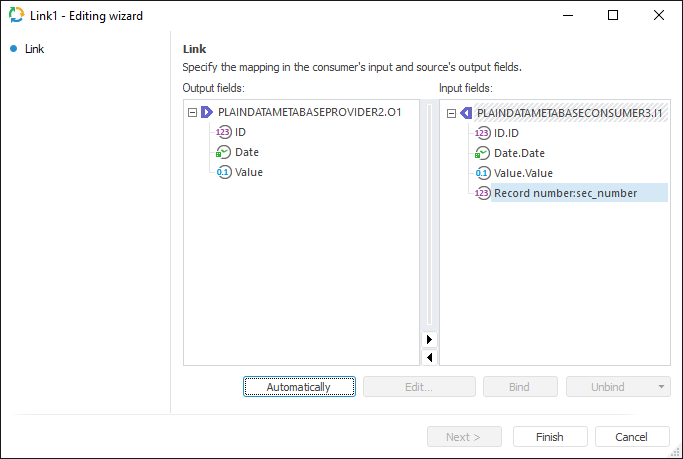Open the Unbind dropdown arrow
The image size is (683, 459).
coord(661,387)
